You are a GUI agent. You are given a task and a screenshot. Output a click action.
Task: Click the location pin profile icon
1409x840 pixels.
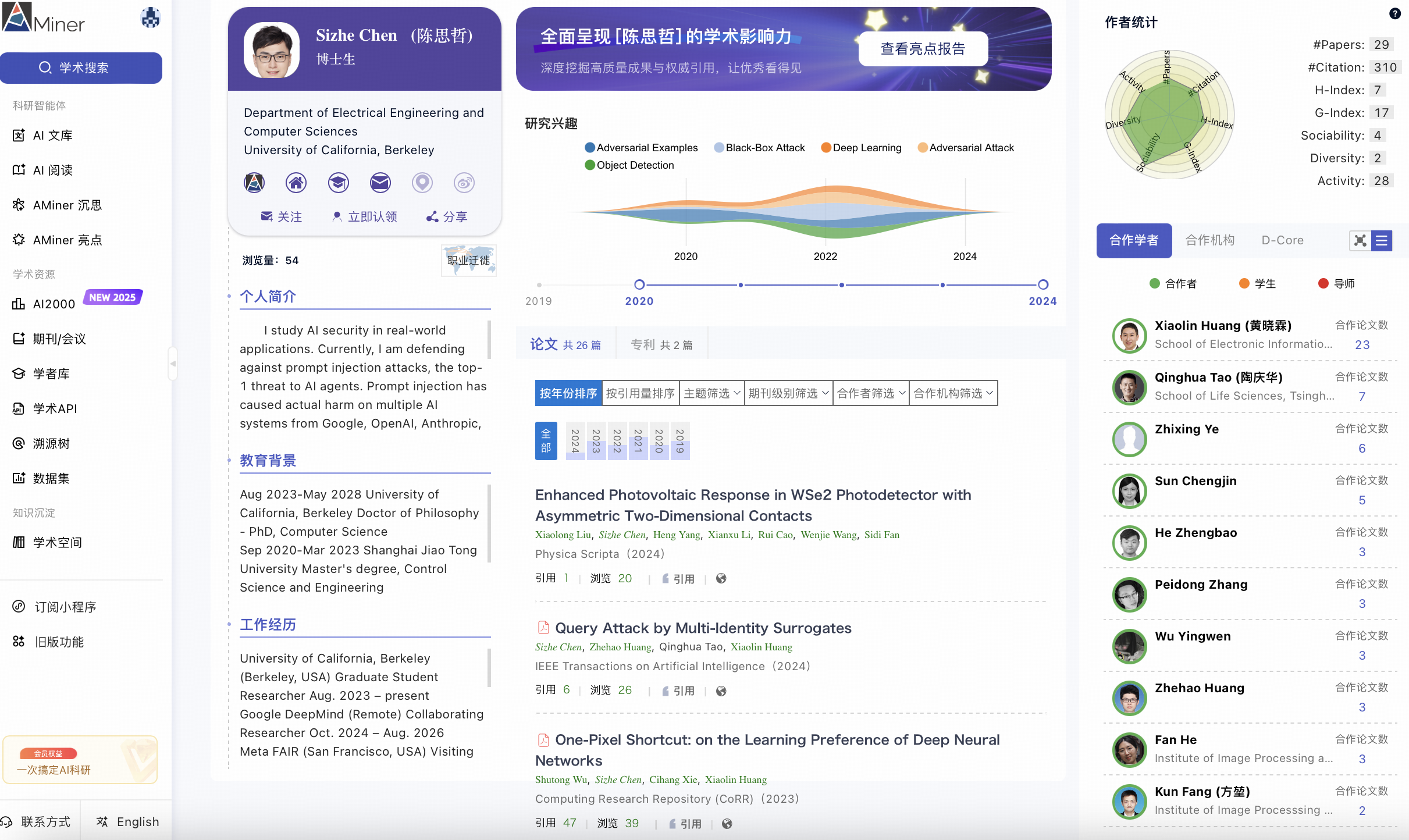(422, 183)
